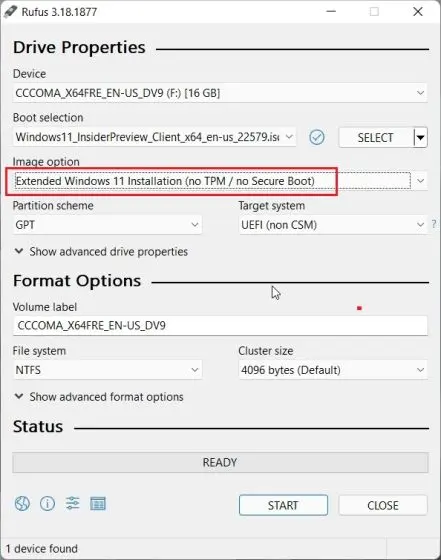Viewport: 441px width, 560px height.
Task: Open the File system NTFS dropdown
Action: [107, 370]
